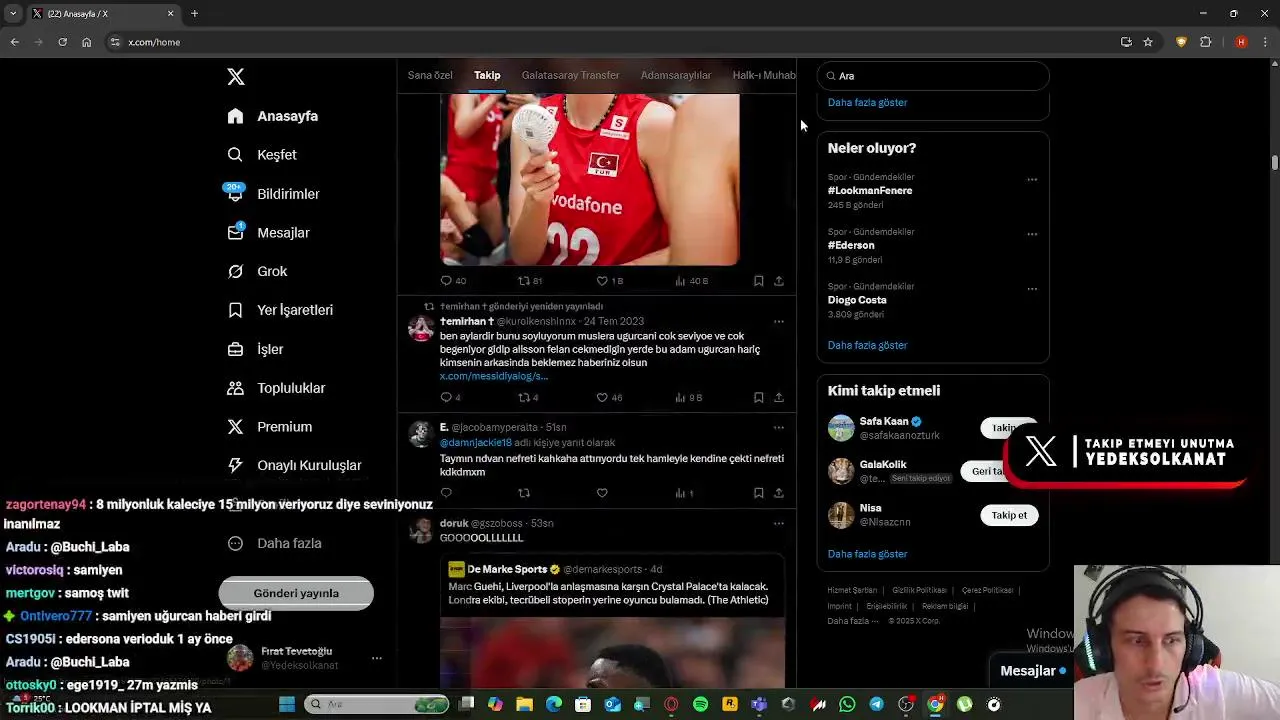The height and width of the screenshot is (720, 1280).
Task: View analytics of temirhan post 9 B
Action: 689,397
